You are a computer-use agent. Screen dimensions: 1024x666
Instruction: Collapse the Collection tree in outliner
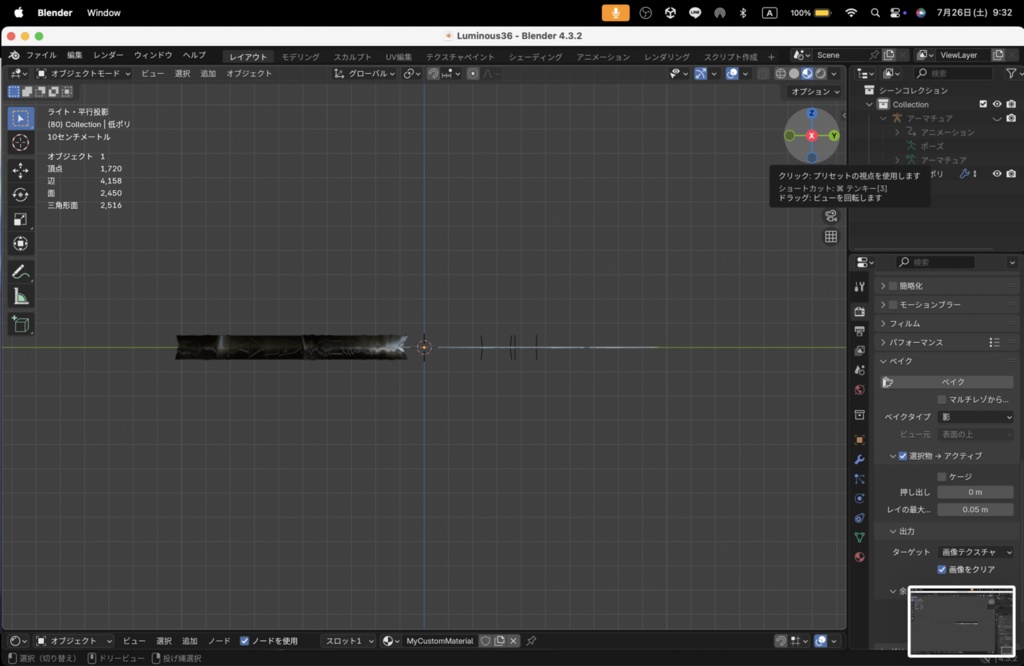click(869, 104)
